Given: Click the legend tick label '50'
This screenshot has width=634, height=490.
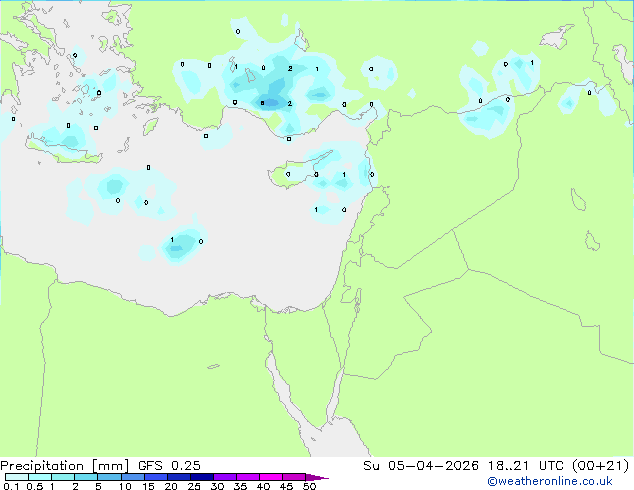Looking at the screenshot, I should coord(309,486).
